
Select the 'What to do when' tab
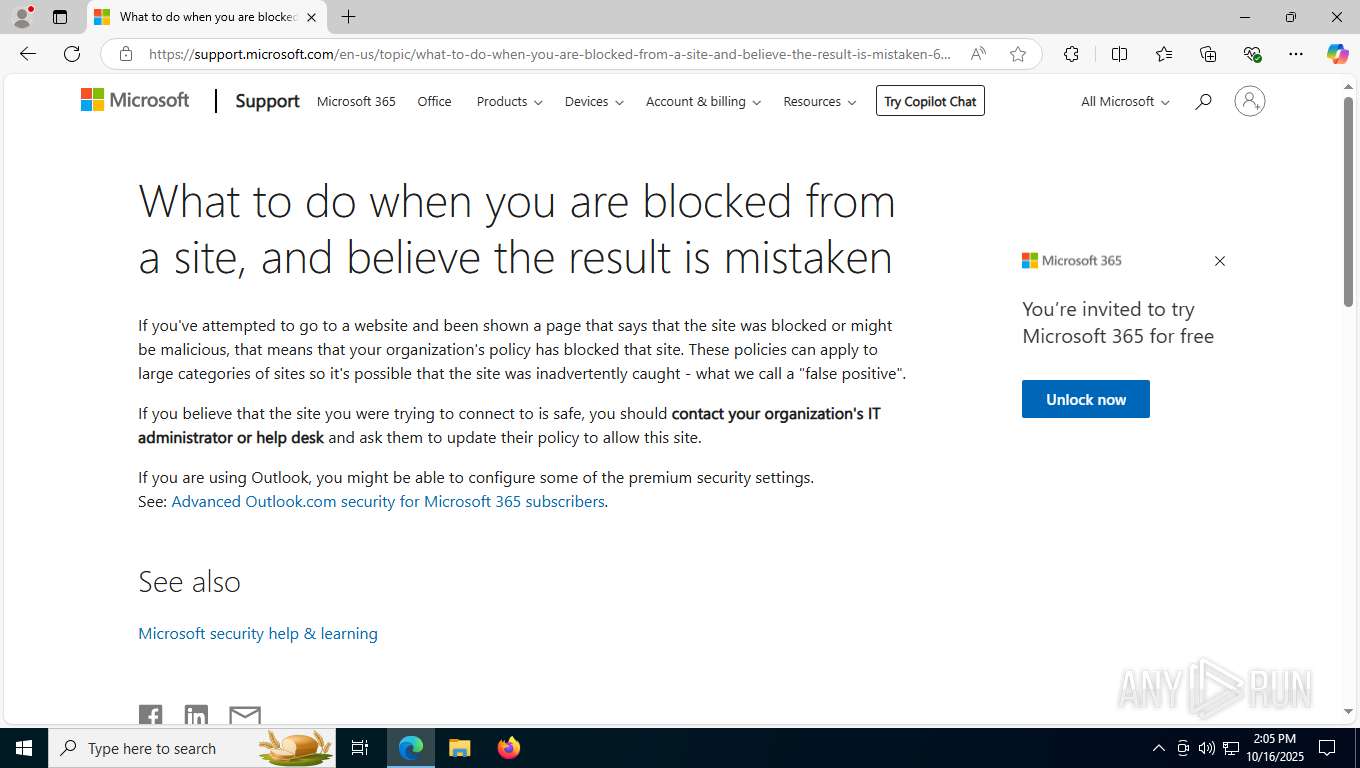tap(206, 17)
